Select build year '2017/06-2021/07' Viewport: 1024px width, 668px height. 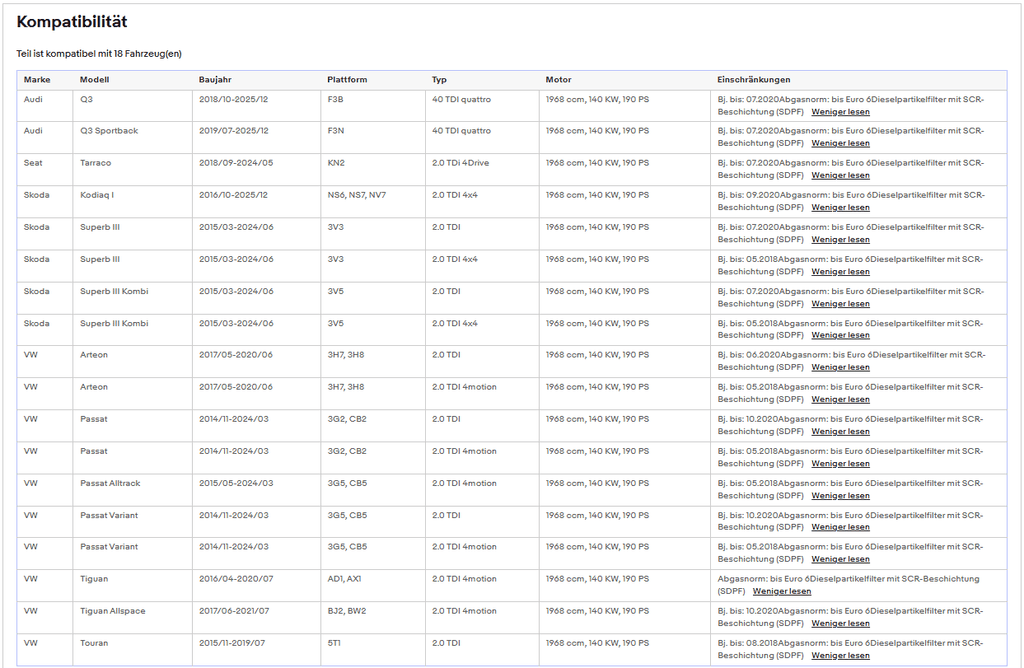click(234, 611)
